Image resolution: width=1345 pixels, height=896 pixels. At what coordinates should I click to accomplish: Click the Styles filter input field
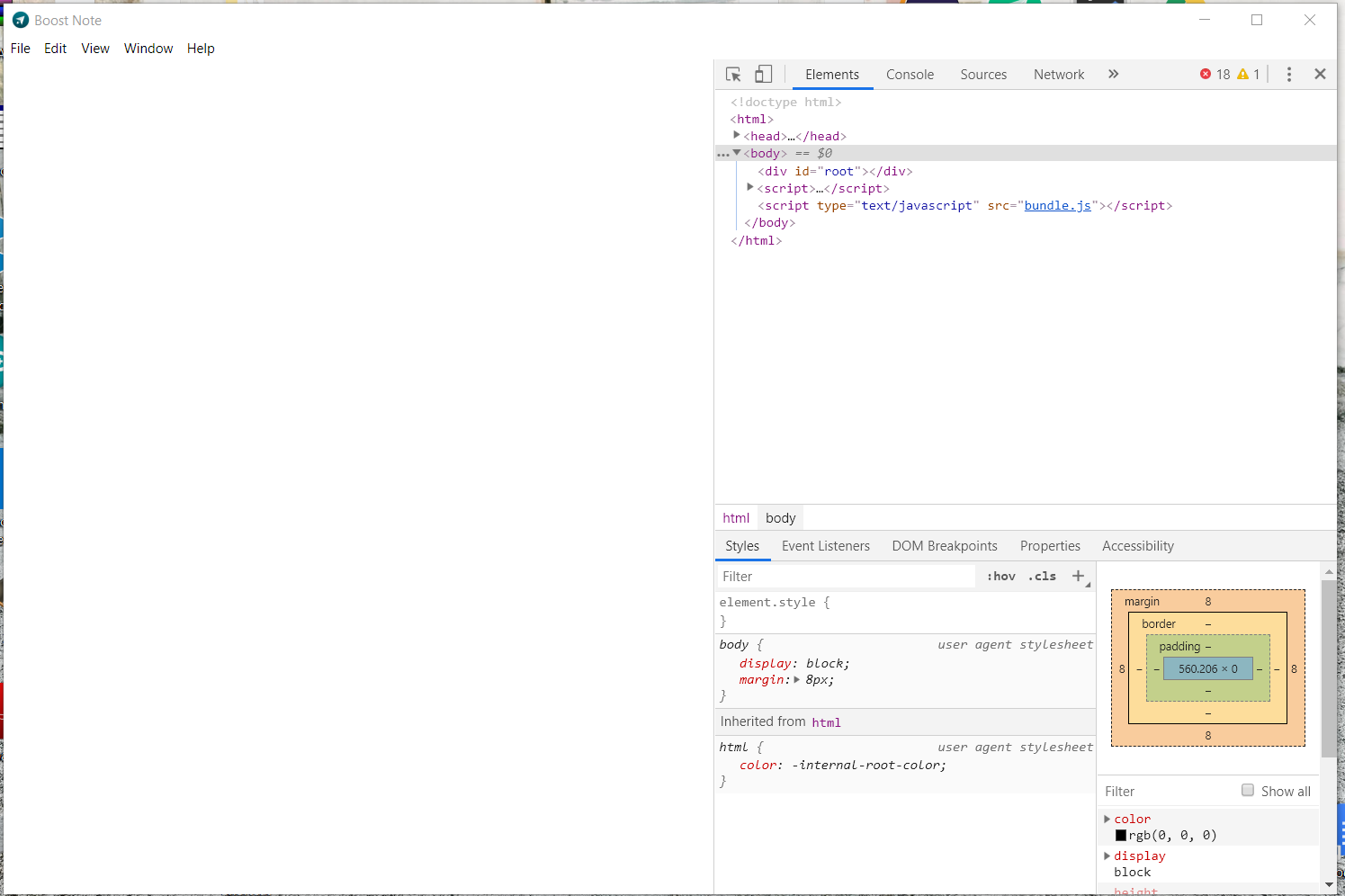pyautogui.click(x=846, y=577)
